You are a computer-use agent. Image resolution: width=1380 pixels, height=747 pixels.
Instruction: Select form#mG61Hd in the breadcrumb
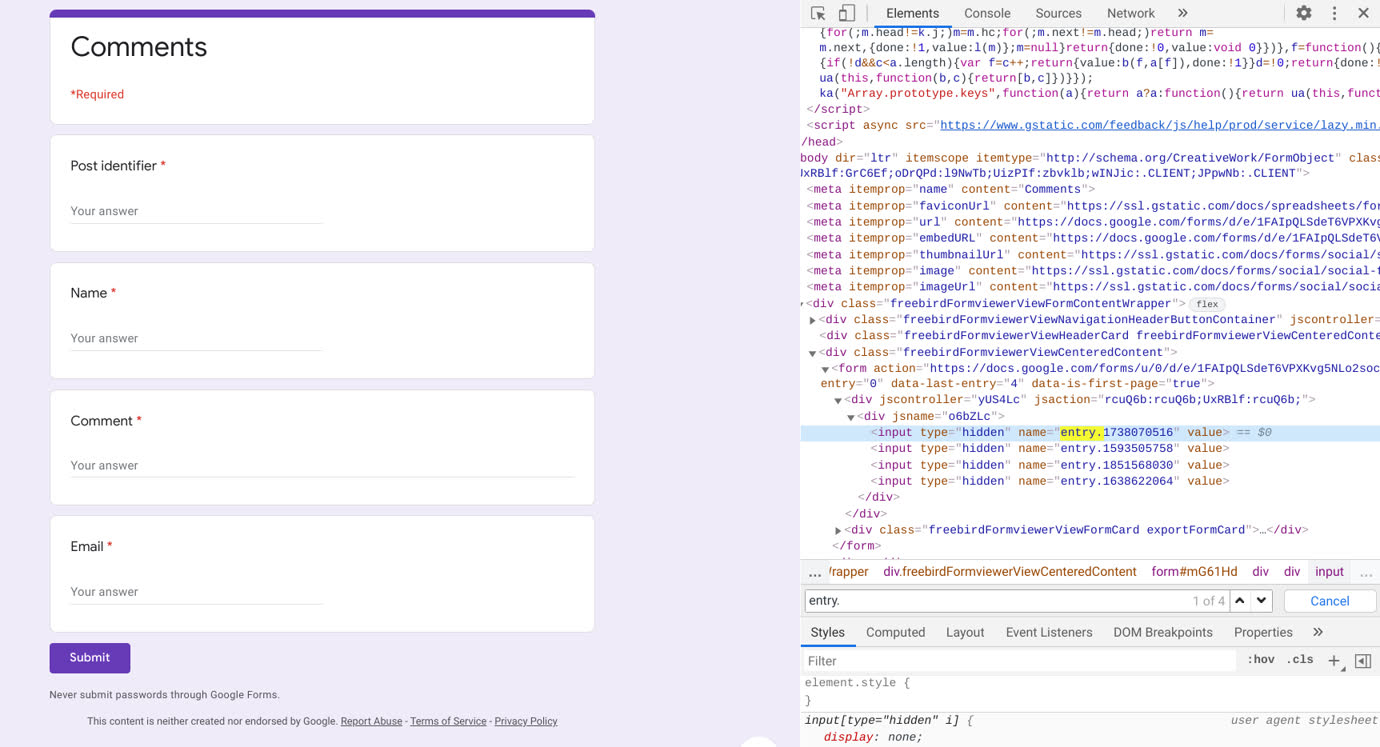click(x=1194, y=572)
